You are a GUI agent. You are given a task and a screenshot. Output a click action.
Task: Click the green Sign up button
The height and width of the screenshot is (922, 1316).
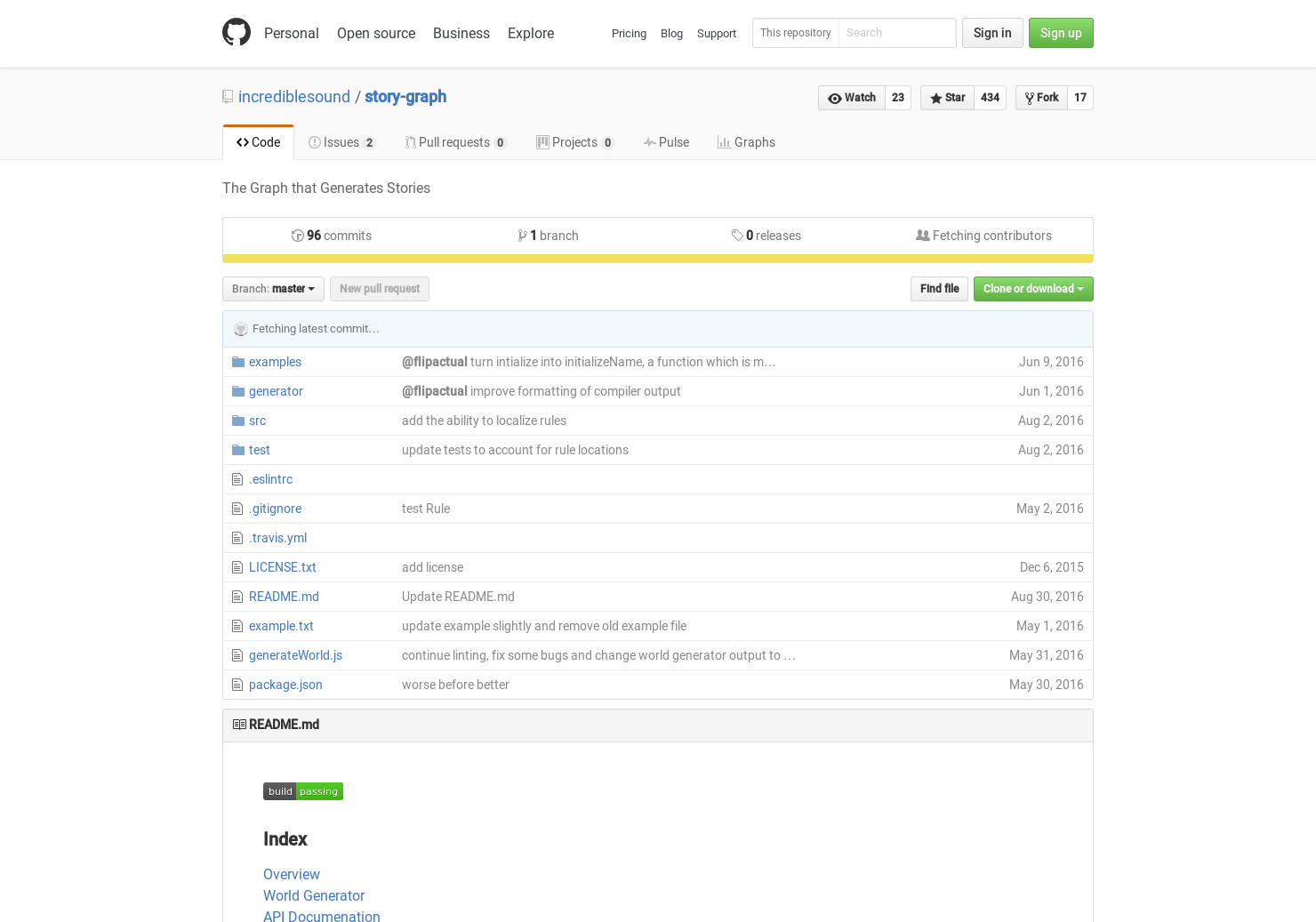pyautogui.click(x=1061, y=33)
